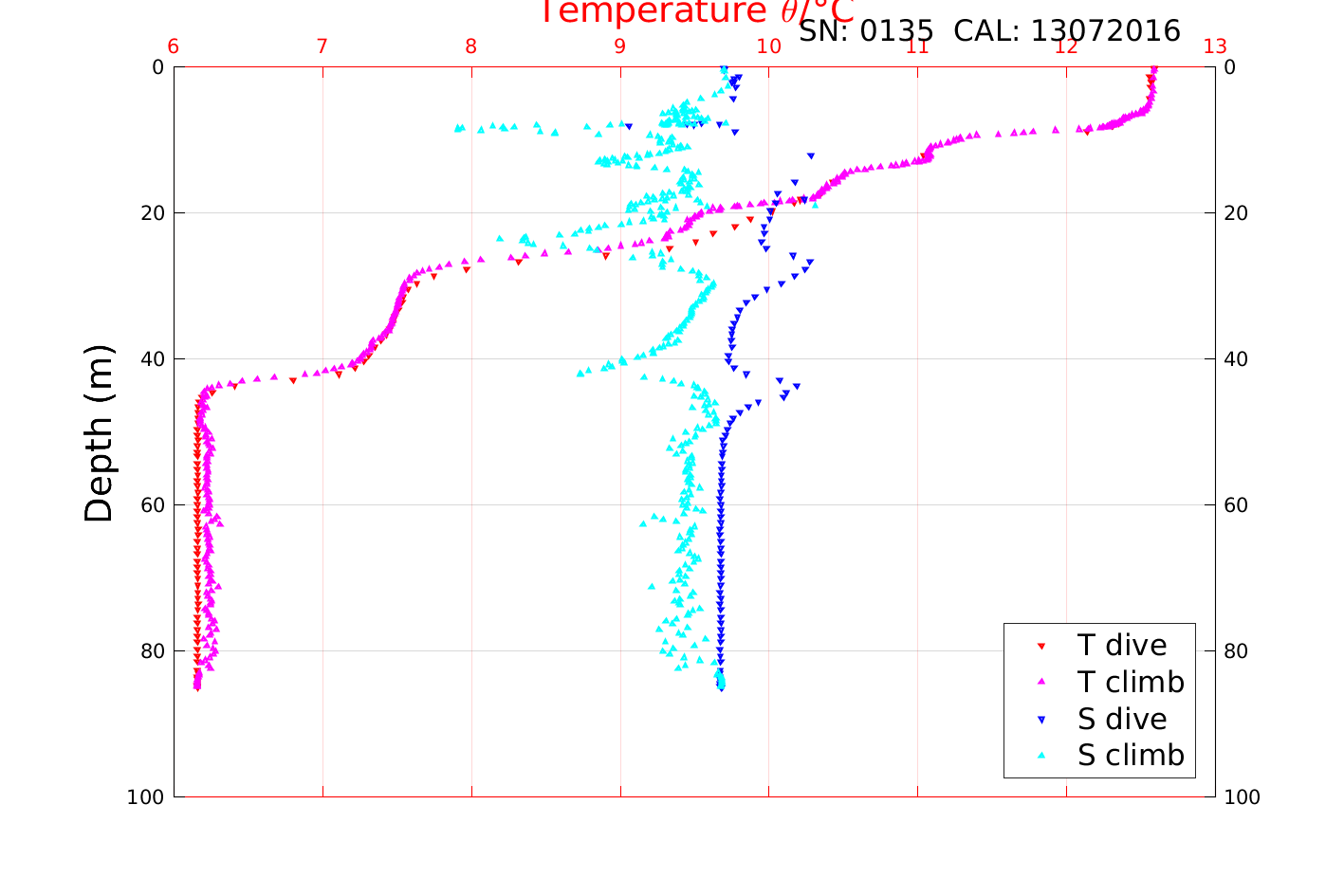This screenshot has width=1344, height=896.
Task: Click the blue S dive legend marker
Action: [1040, 720]
